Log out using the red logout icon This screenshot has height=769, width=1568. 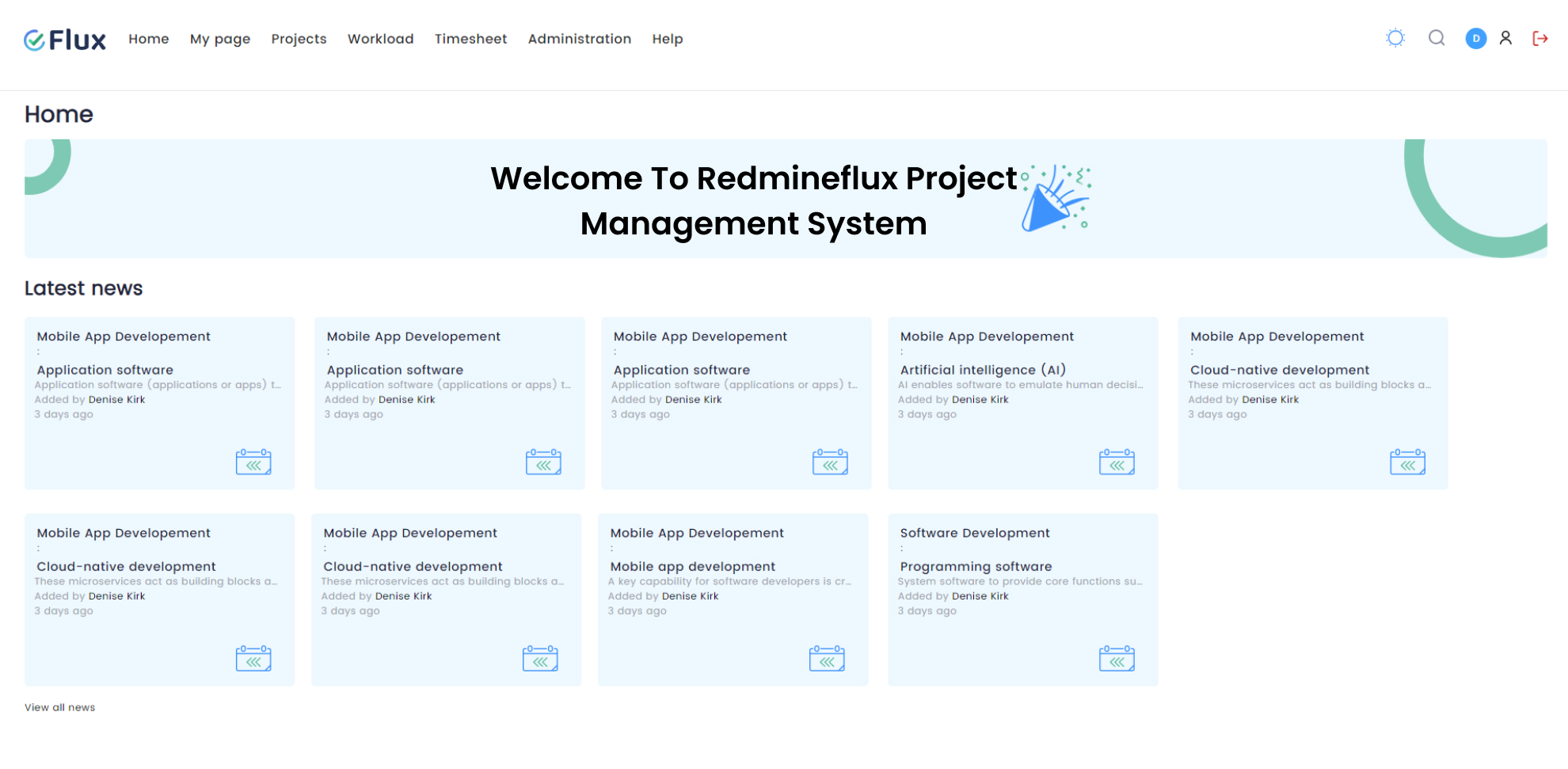tap(1540, 38)
